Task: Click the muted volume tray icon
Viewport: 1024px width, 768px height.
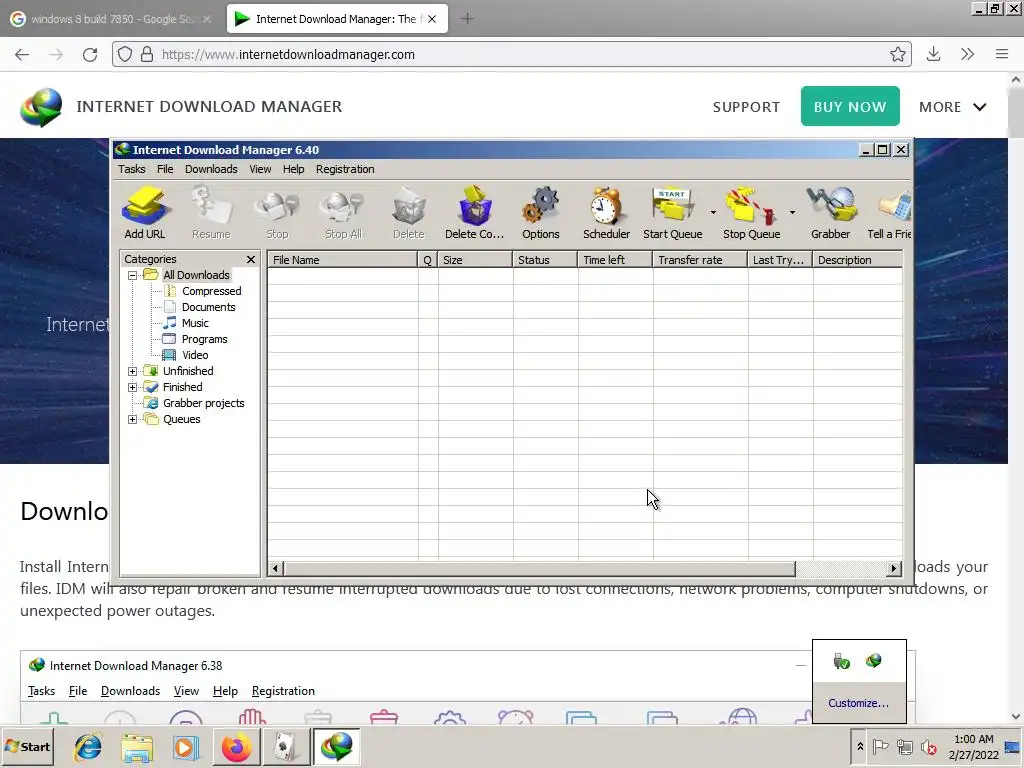Action: (928, 746)
